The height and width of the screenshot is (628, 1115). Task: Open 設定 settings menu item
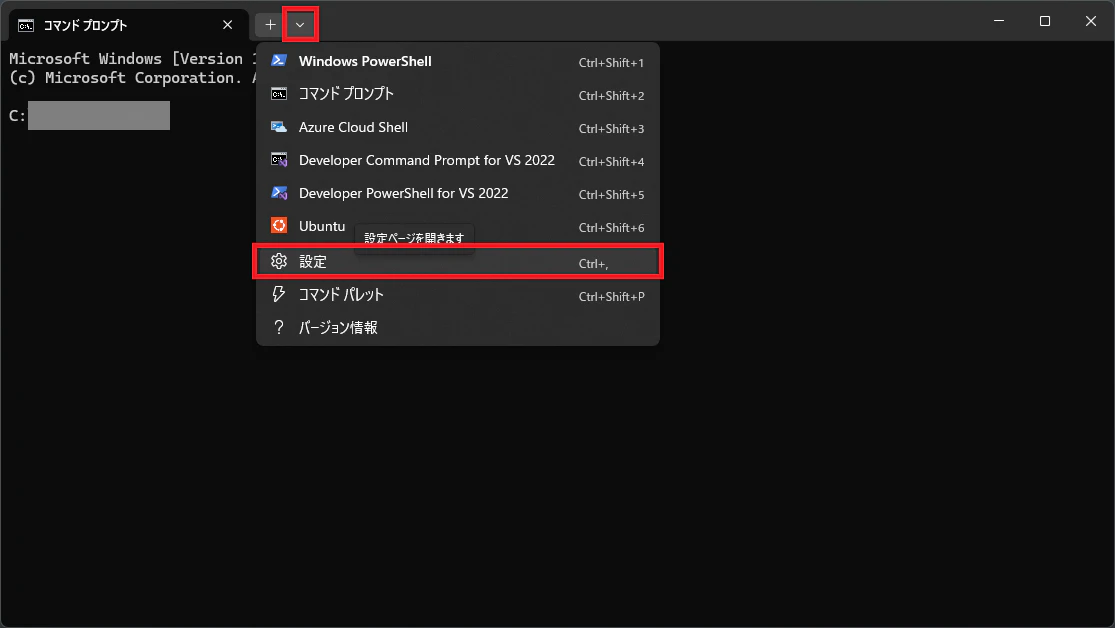pyautogui.click(x=458, y=262)
